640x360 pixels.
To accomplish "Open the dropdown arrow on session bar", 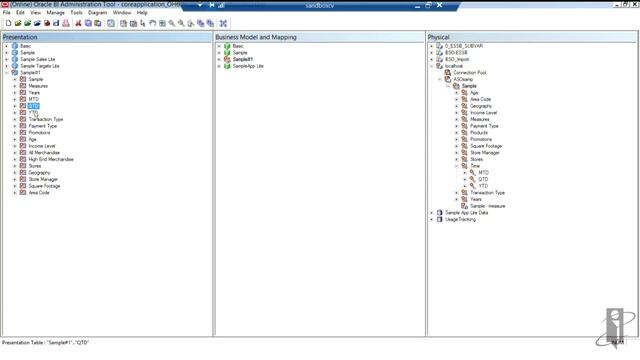I will pyautogui.click(x=200, y=5).
